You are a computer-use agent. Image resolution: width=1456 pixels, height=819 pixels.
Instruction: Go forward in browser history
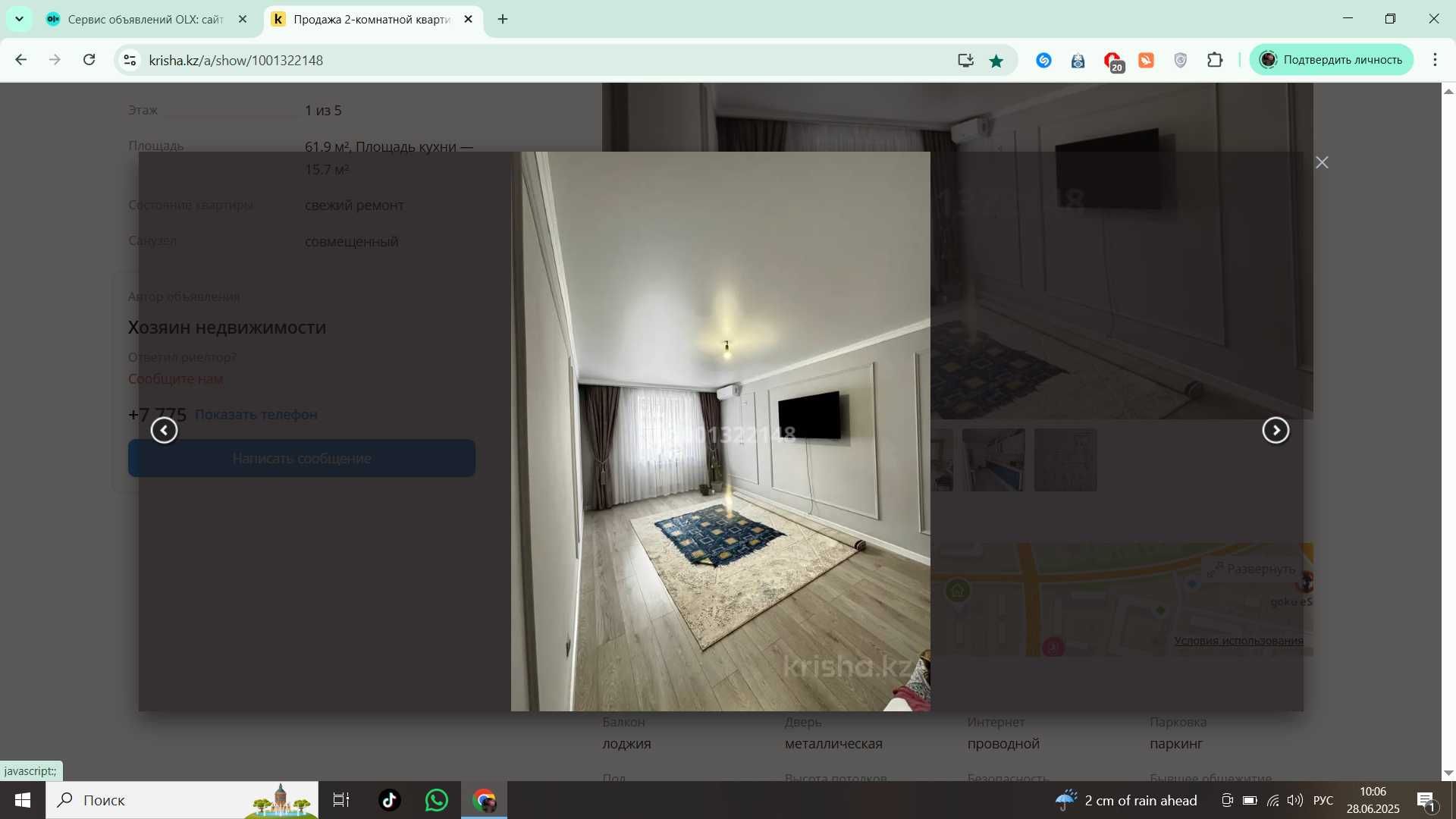tap(55, 60)
